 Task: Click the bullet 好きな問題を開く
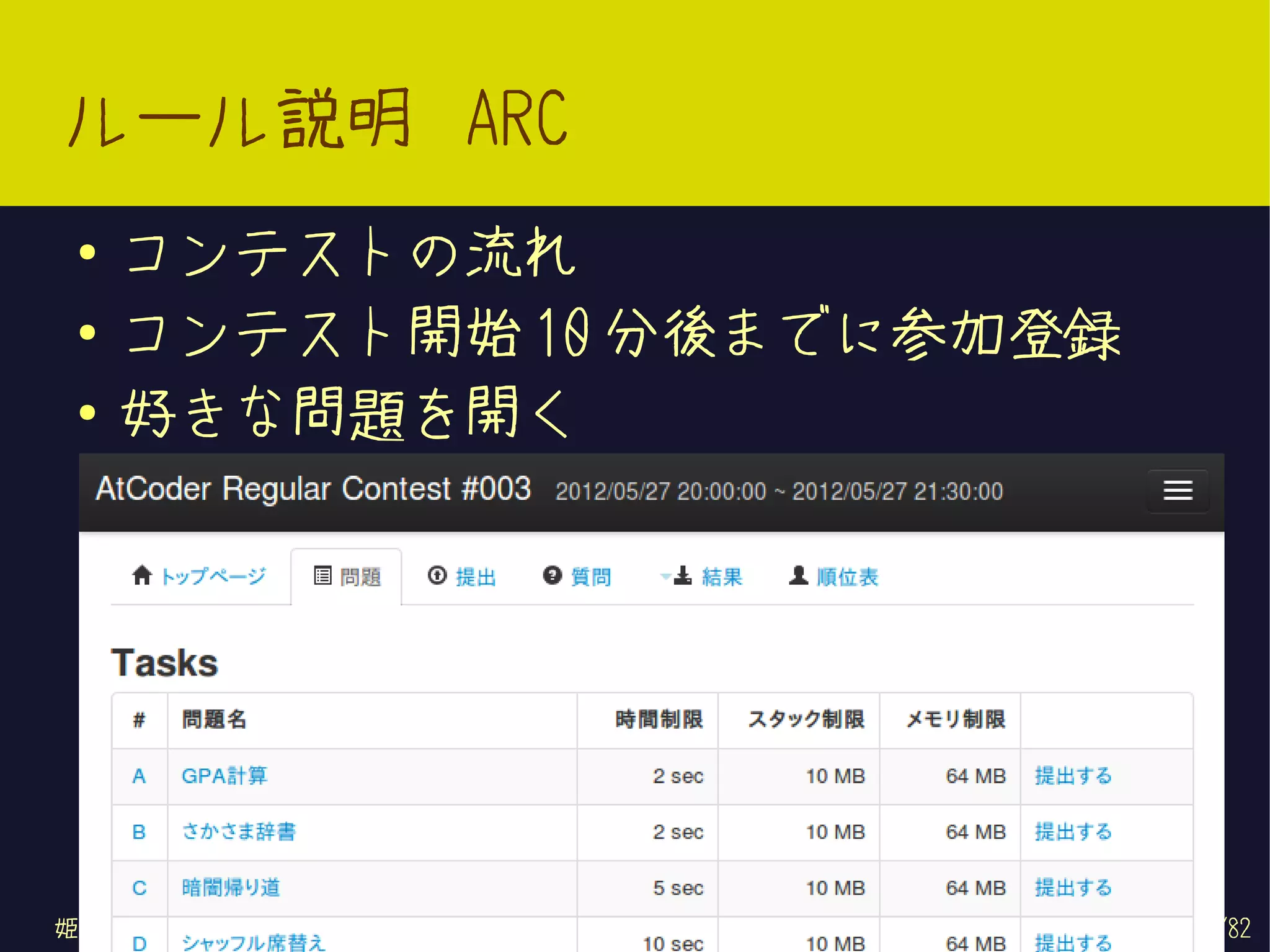click(345, 412)
